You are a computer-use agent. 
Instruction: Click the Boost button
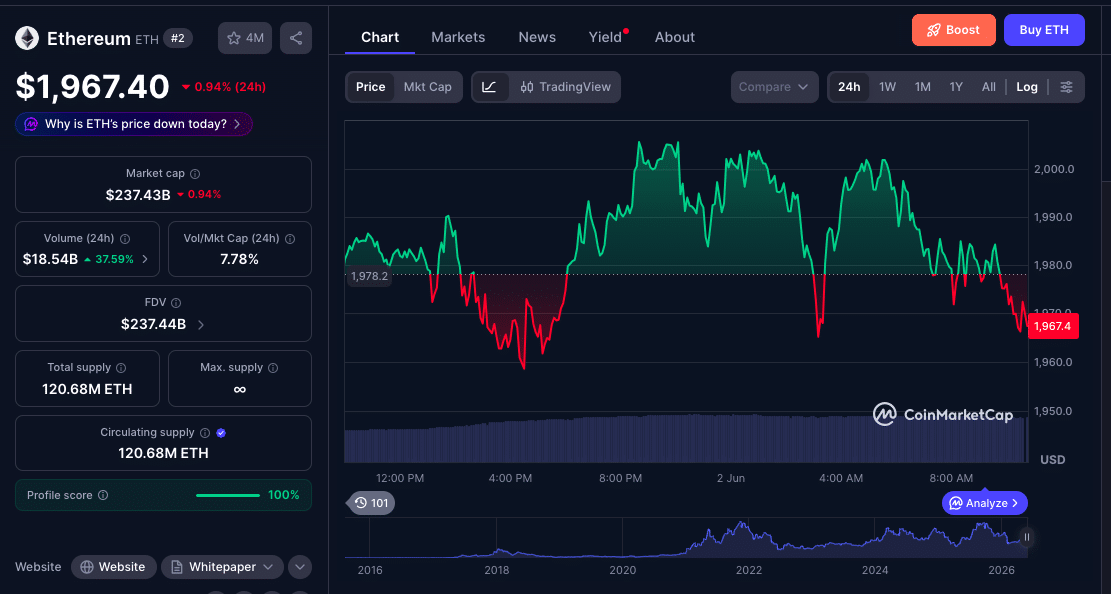pyautogui.click(x=954, y=30)
